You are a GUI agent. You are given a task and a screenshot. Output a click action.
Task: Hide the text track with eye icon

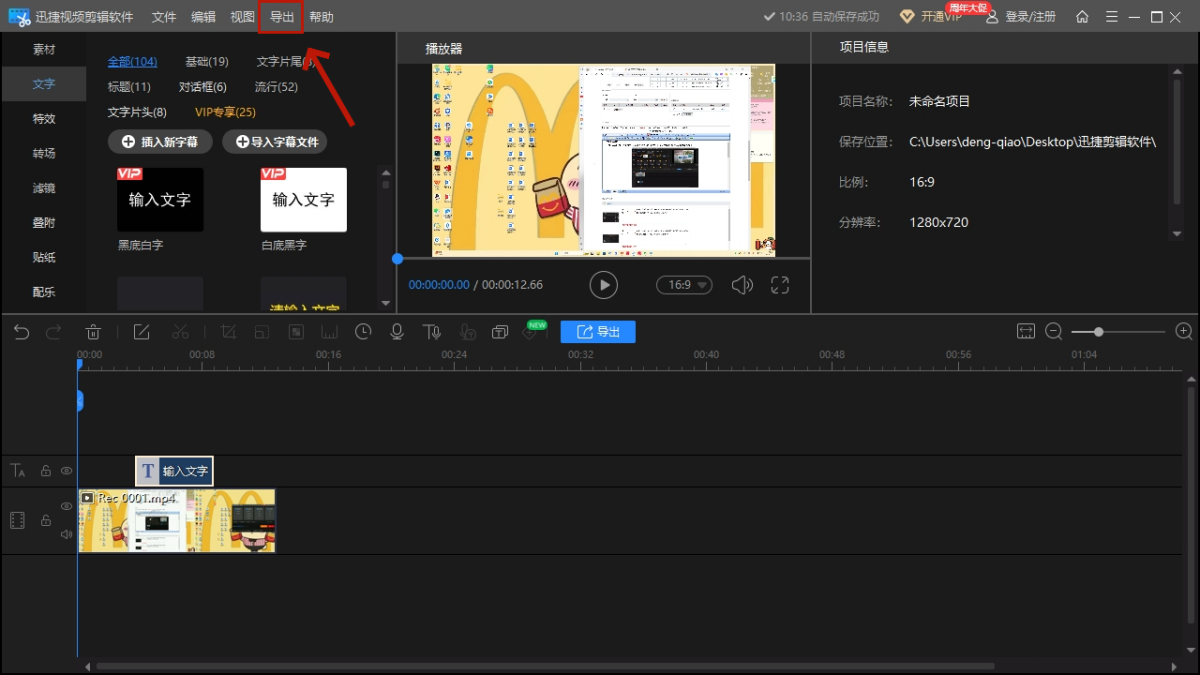(x=66, y=470)
